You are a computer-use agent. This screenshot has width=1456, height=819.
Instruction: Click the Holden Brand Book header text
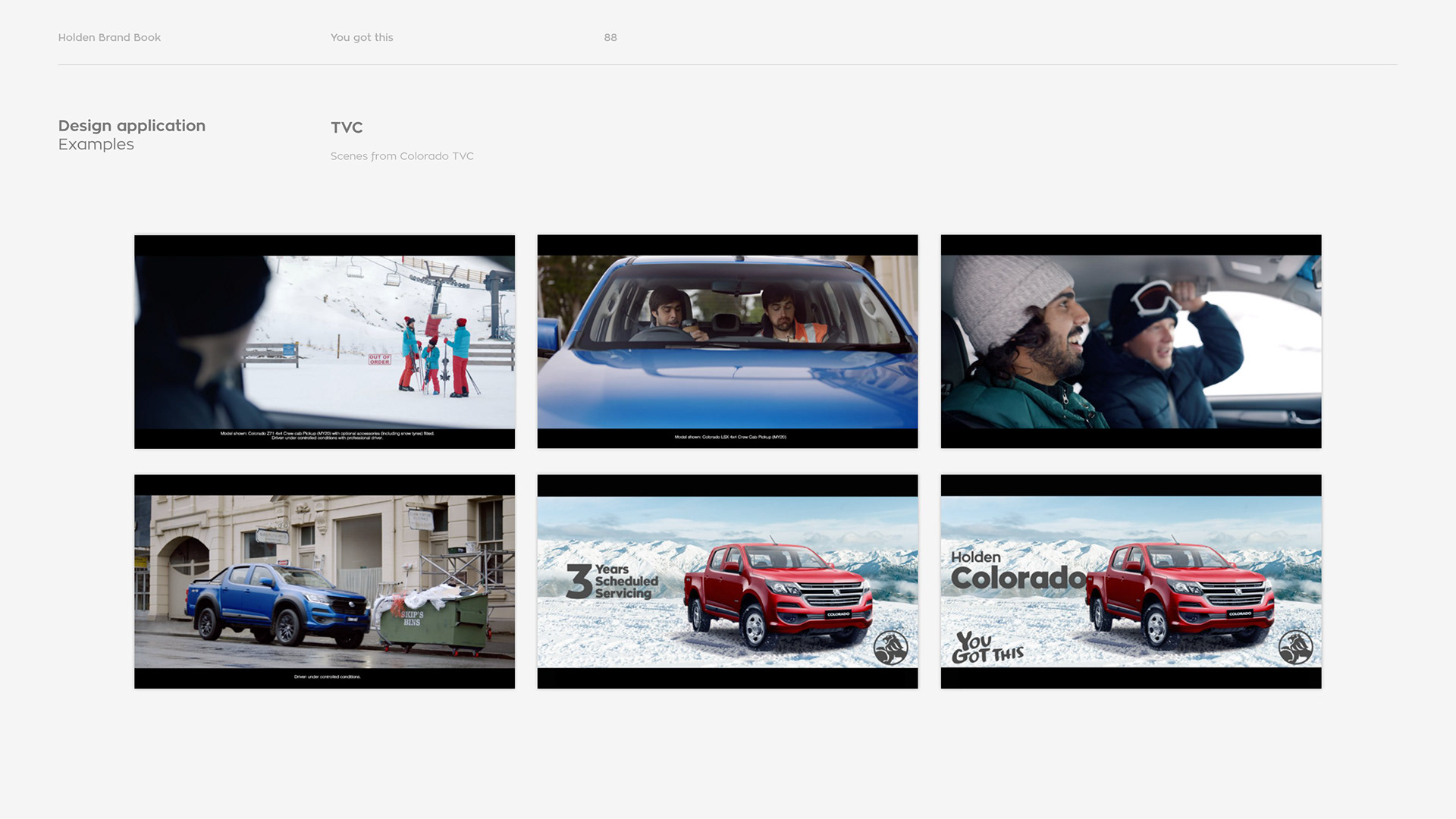[x=109, y=37]
